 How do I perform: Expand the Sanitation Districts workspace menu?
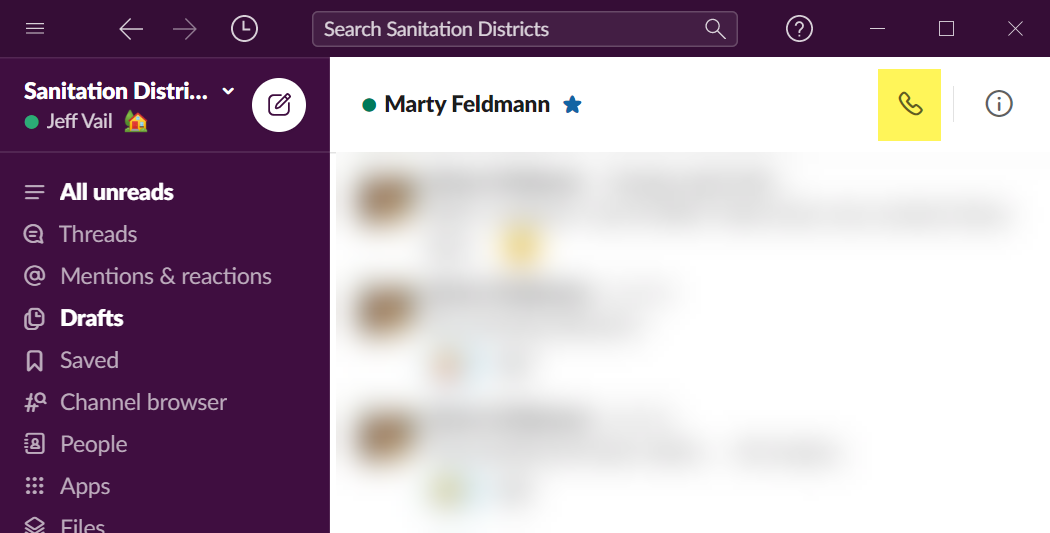[129, 91]
